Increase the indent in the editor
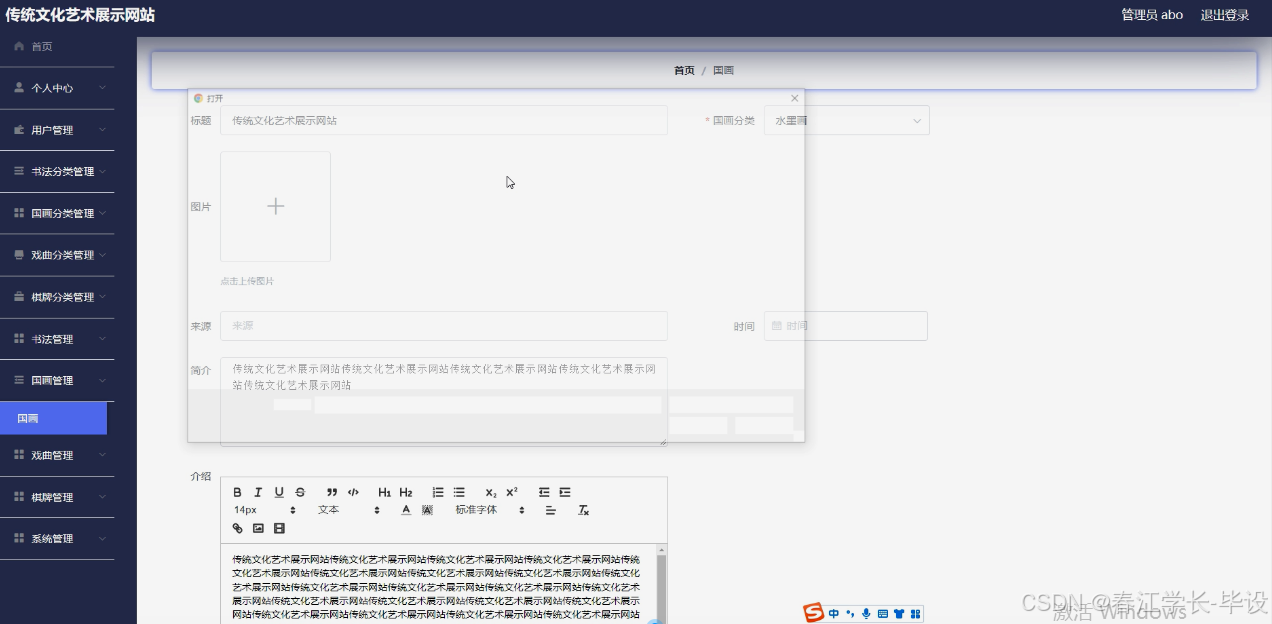 tap(565, 492)
